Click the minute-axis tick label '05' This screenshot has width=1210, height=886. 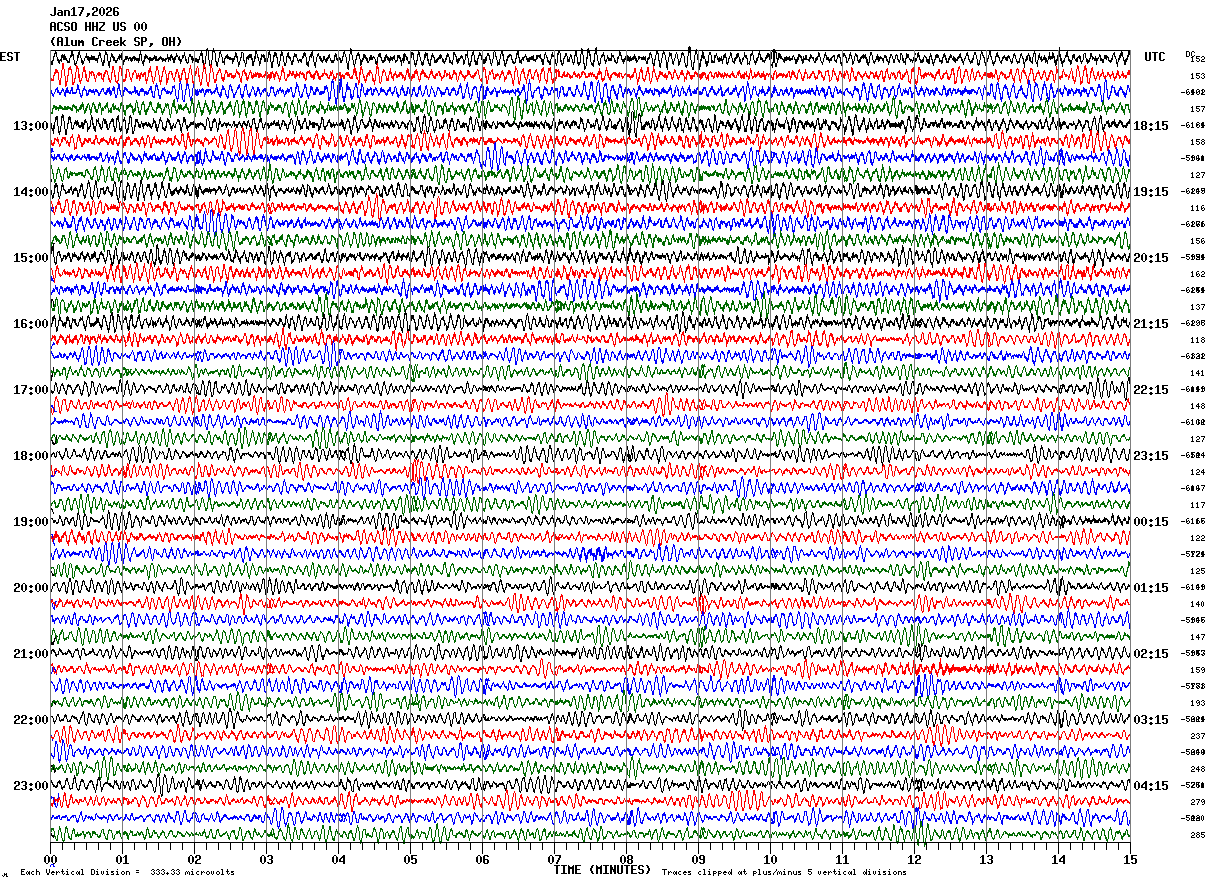coord(411,859)
